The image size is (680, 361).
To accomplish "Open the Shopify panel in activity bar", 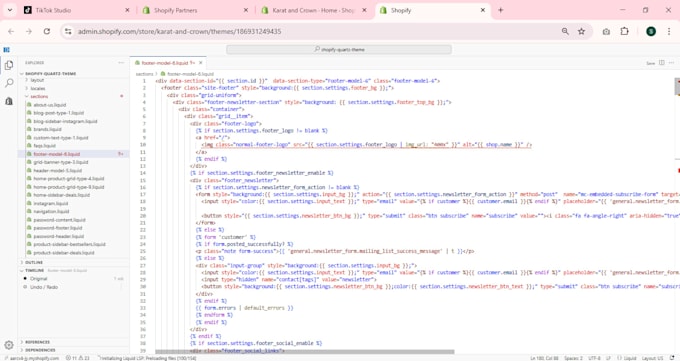I will point(9,101).
